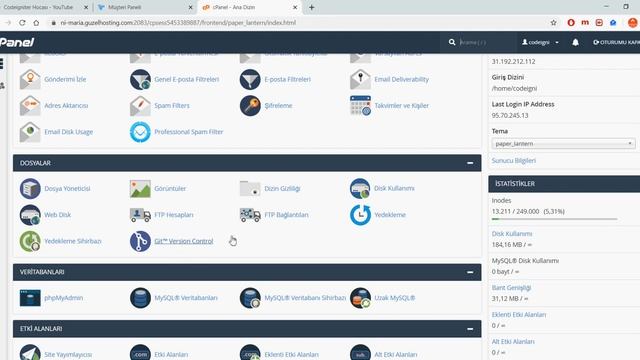Open the Genel E-posta Filtreleri icon
640x360 pixels.
(140, 79)
